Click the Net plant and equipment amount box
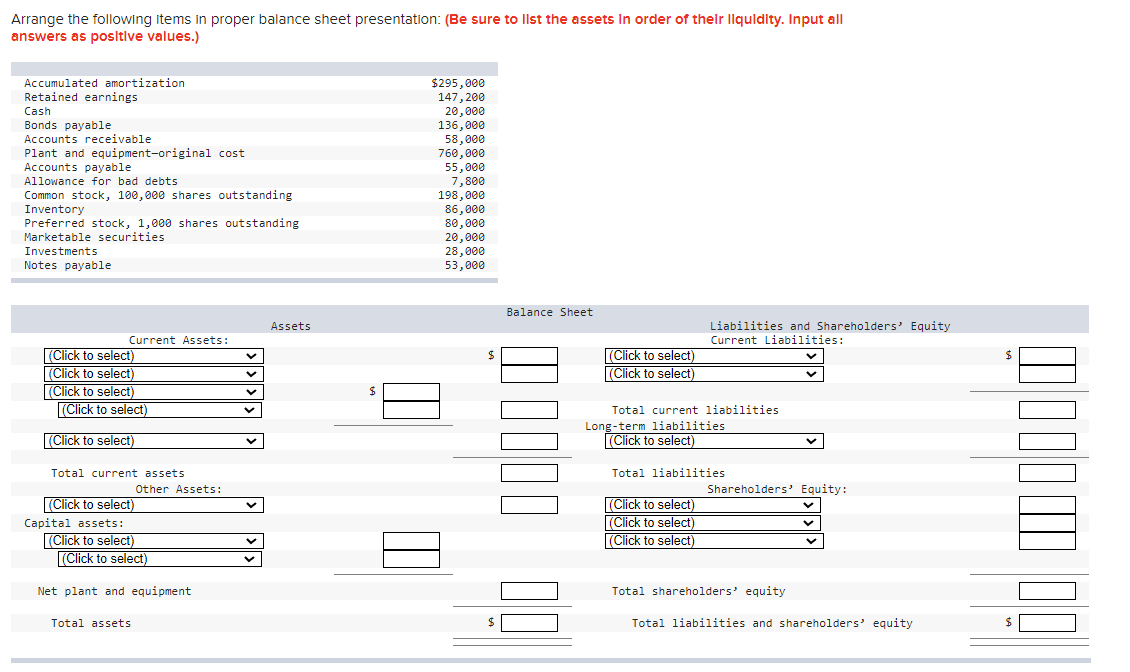The height and width of the screenshot is (672, 1130). pos(529,590)
